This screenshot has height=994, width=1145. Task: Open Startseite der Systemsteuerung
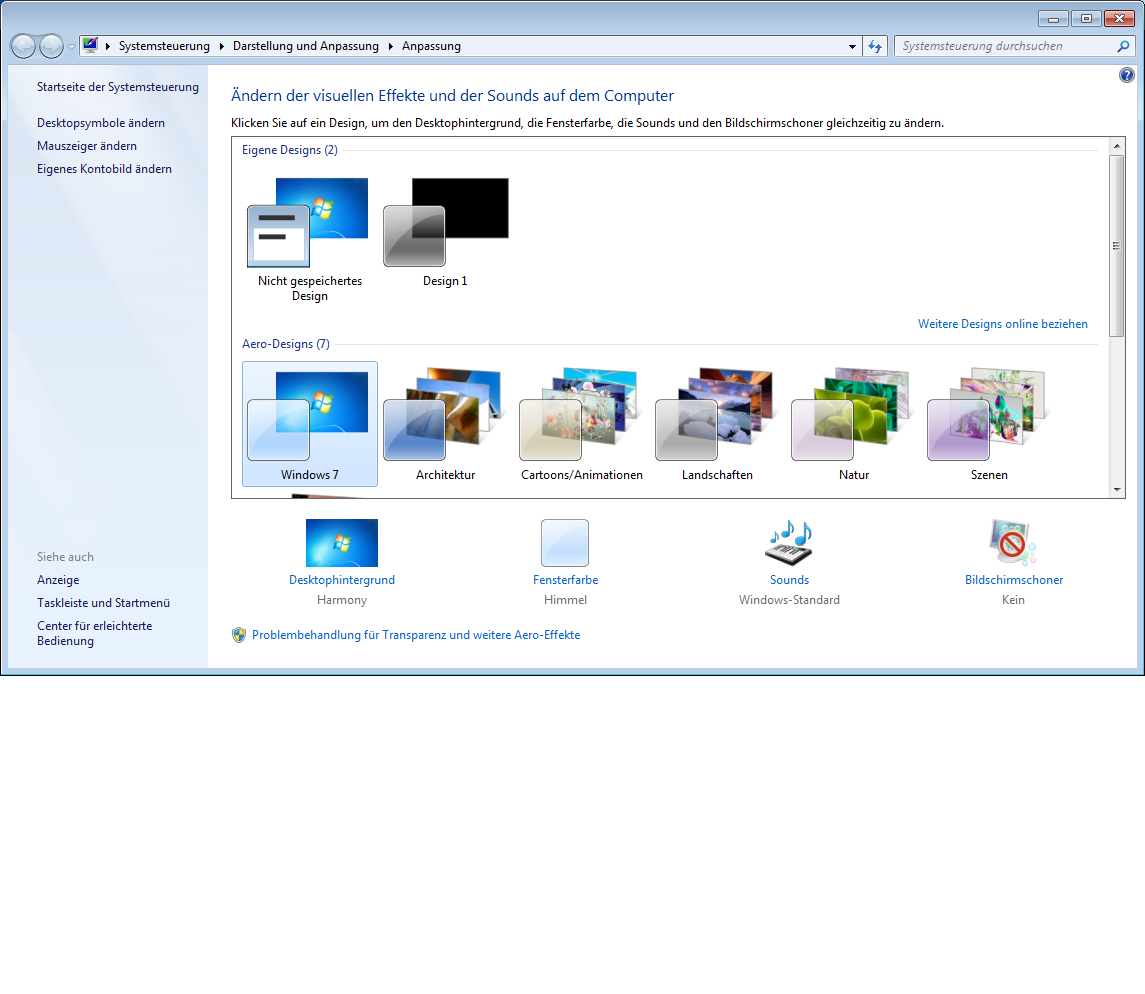coord(118,87)
